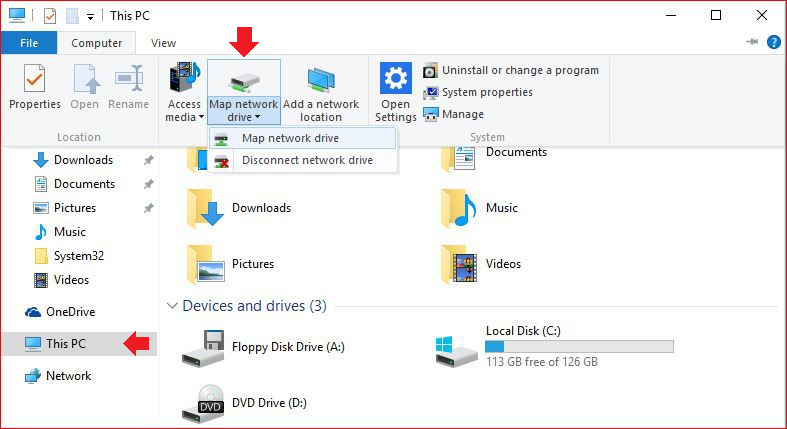Click pin icon next to Downloads
Image resolution: width=787 pixels, height=429 pixels.
click(149, 160)
